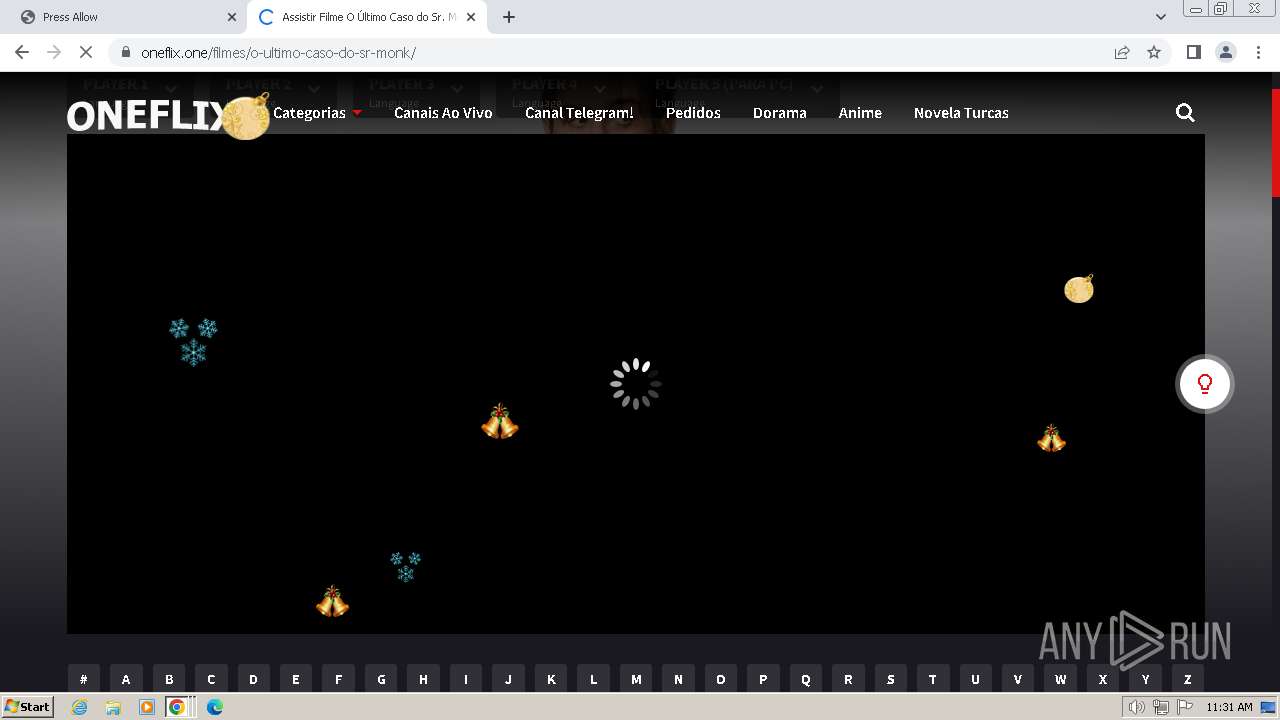The image size is (1280, 720).
Task: Launch Internet Explorer from taskbar
Action: 79,707
